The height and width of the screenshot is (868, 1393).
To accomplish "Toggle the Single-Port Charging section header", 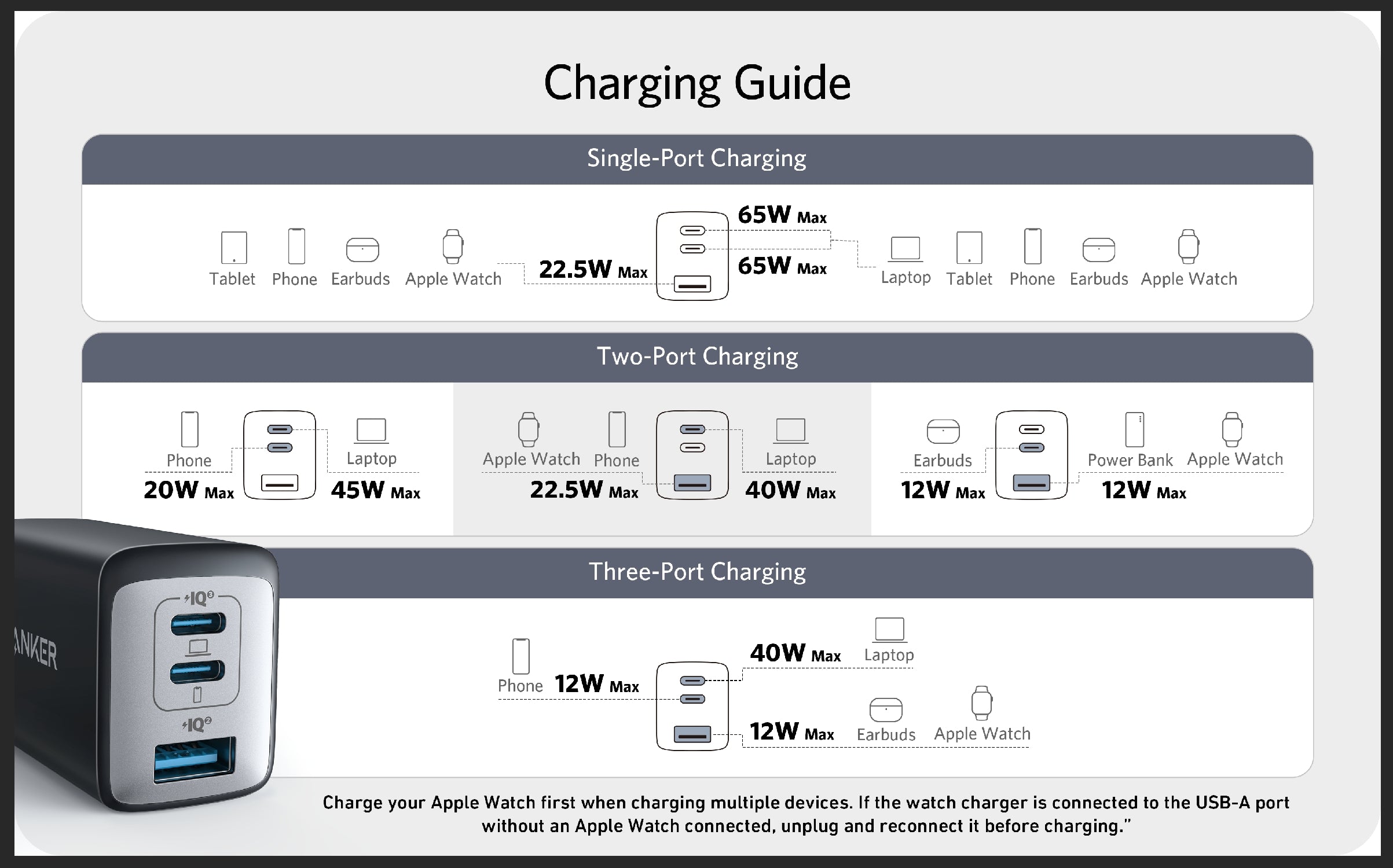I will click(x=697, y=161).
